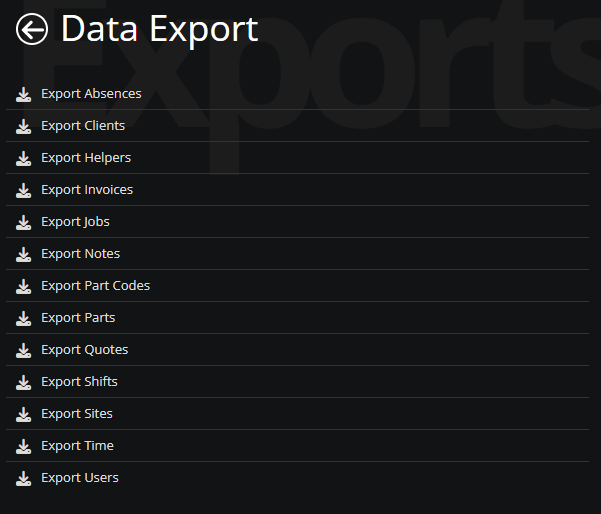Viewport: 601px width, 514px height.
Task: Click download icon next to Export Clients
Action: [23, 126]
